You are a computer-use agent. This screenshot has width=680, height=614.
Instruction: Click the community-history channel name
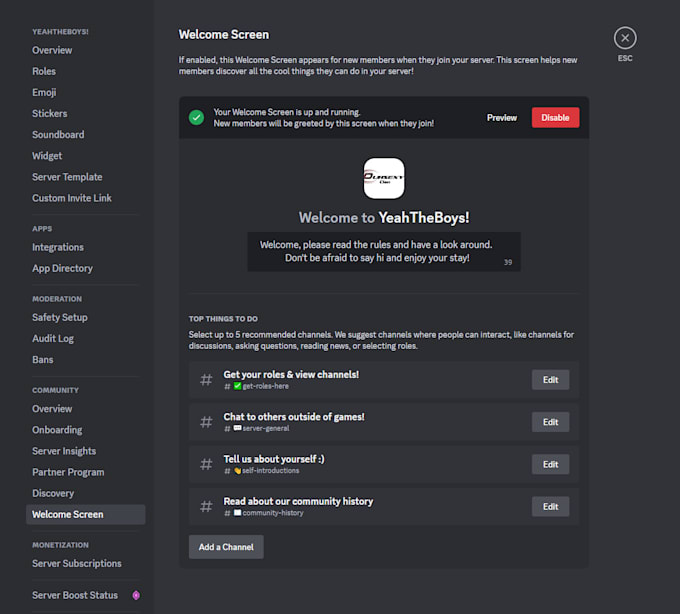coord(273,513)
